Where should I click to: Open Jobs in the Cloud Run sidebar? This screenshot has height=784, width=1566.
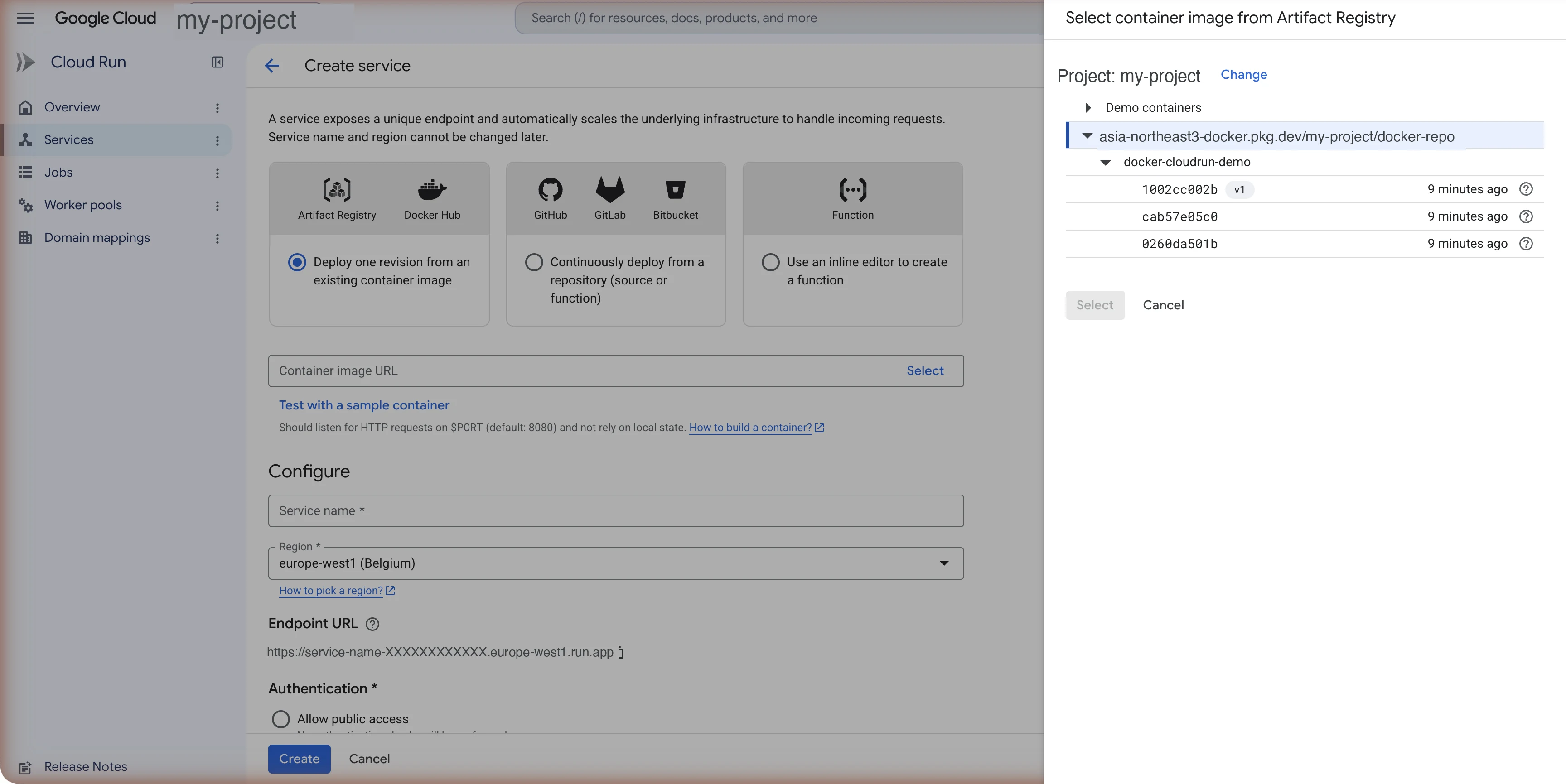pos(58,173)
